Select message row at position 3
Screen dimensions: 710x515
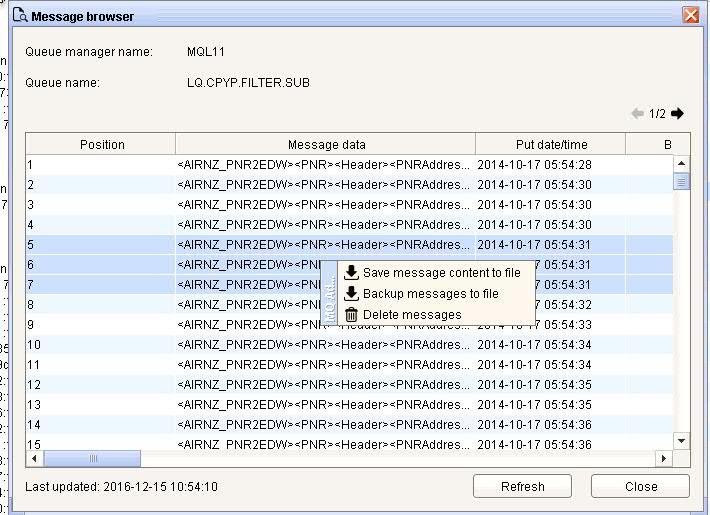pos(349,204)
